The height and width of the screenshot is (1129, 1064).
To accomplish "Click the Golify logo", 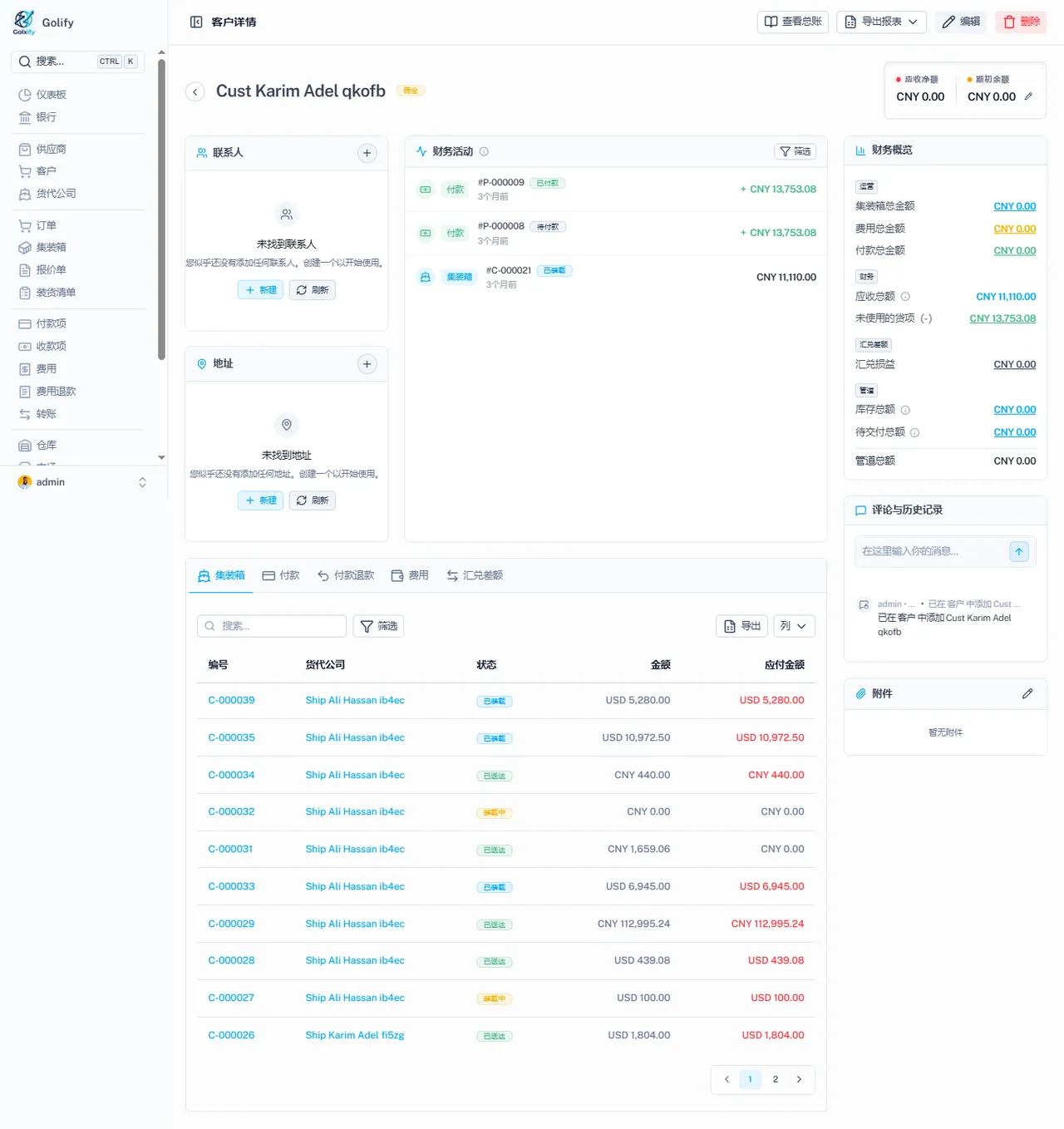I will coord(25,22).
